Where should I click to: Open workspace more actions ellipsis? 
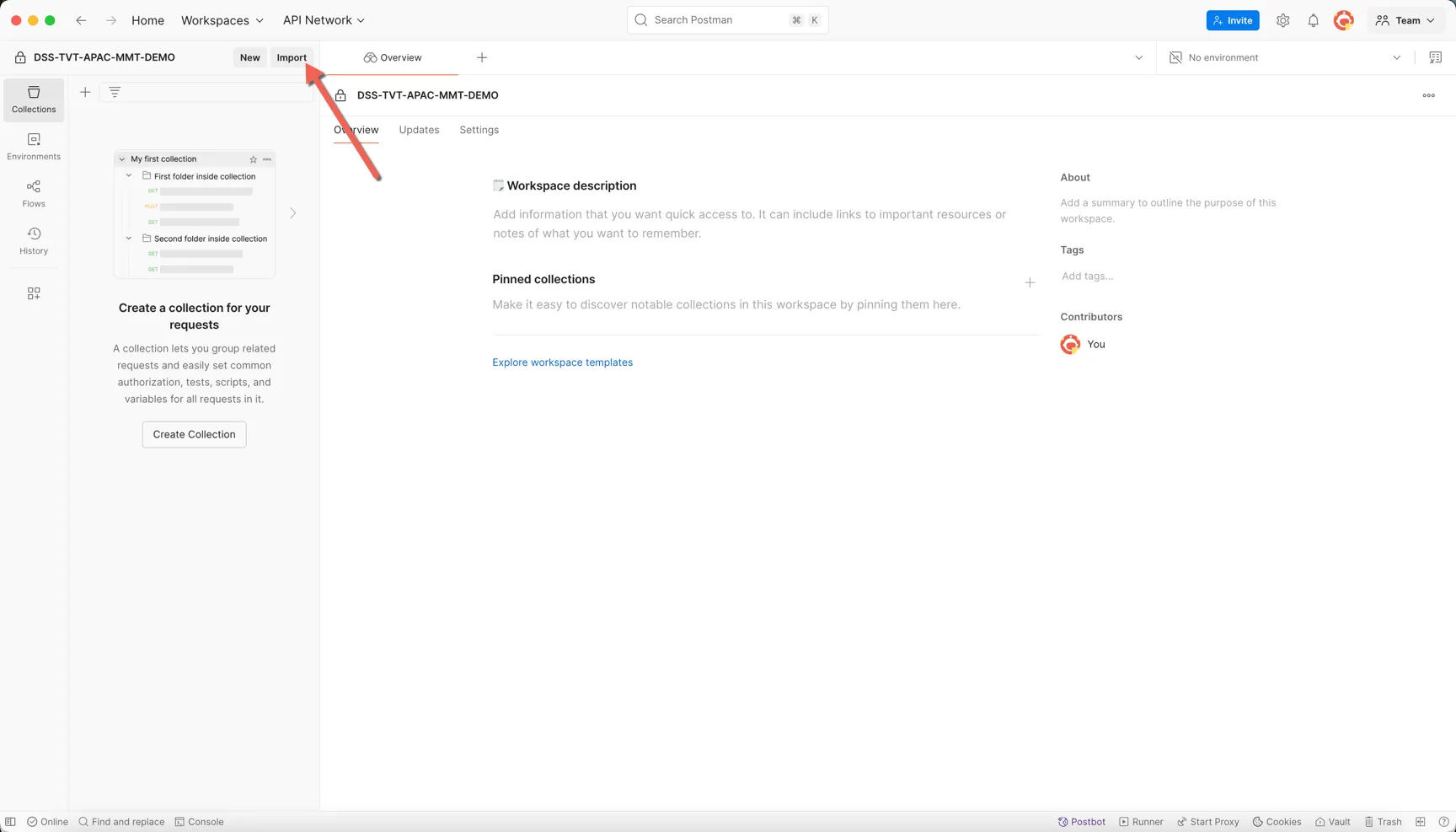1428,95
